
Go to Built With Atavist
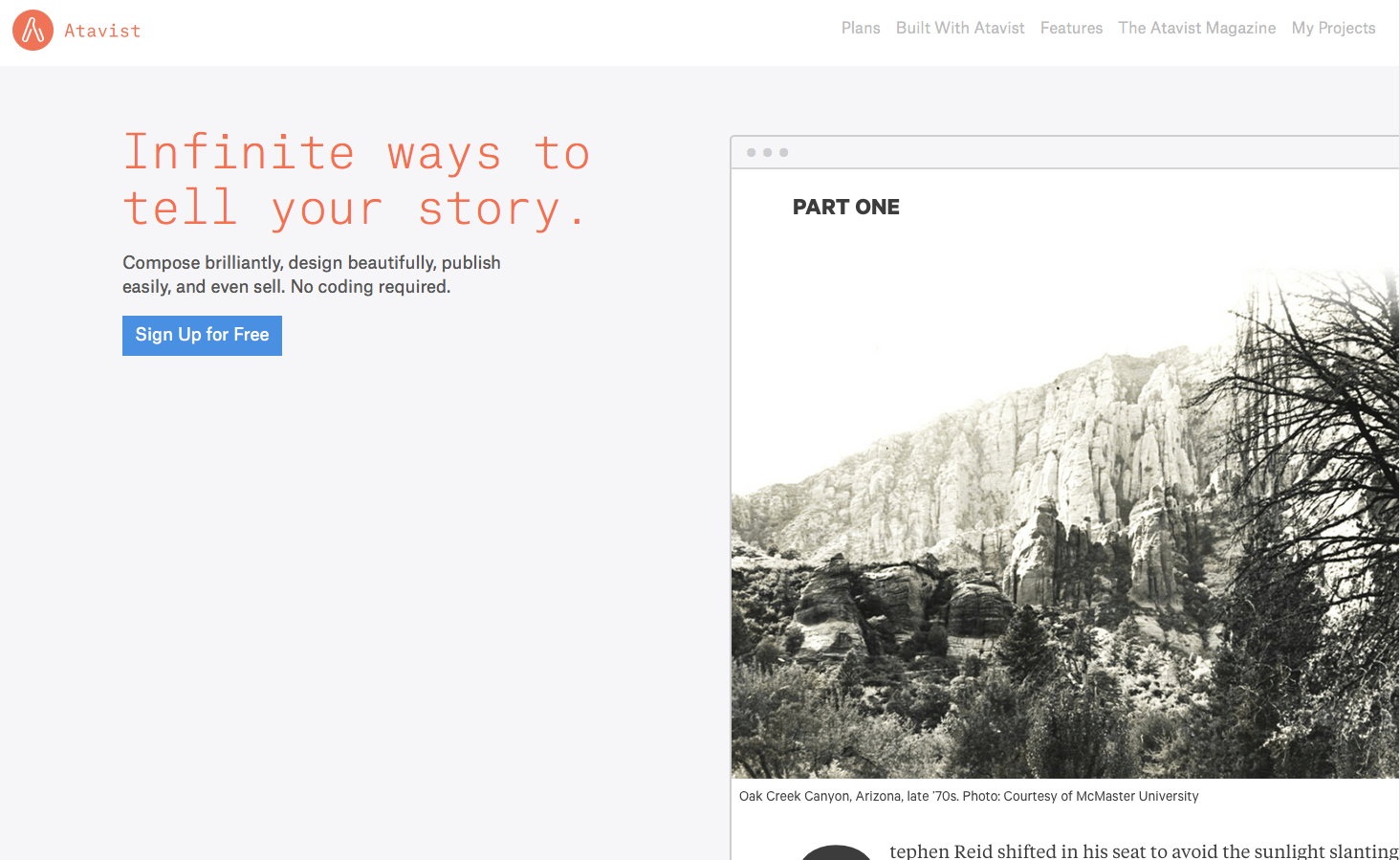tap(960, 28)
